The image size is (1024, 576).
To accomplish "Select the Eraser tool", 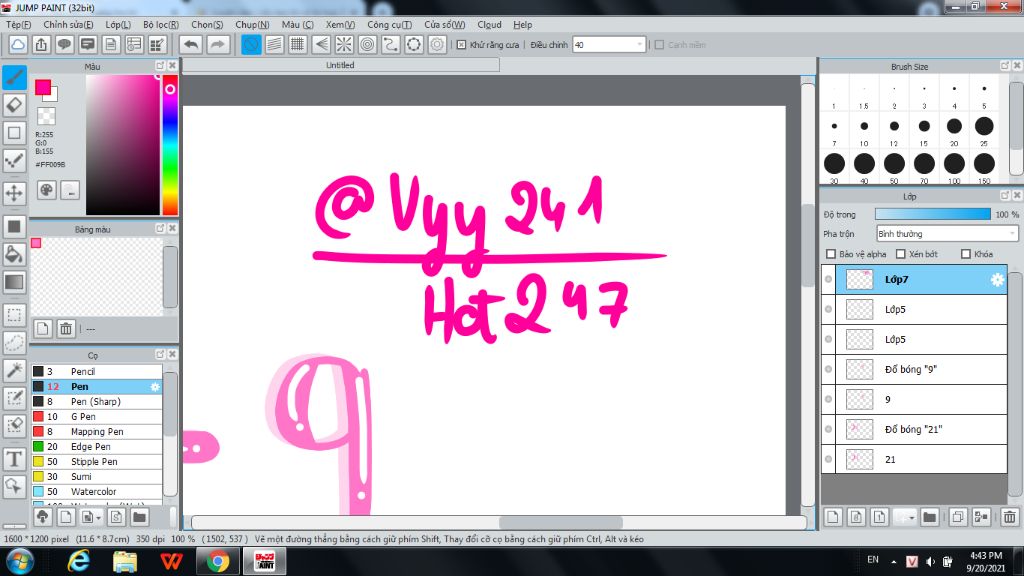I will [14, 104].
